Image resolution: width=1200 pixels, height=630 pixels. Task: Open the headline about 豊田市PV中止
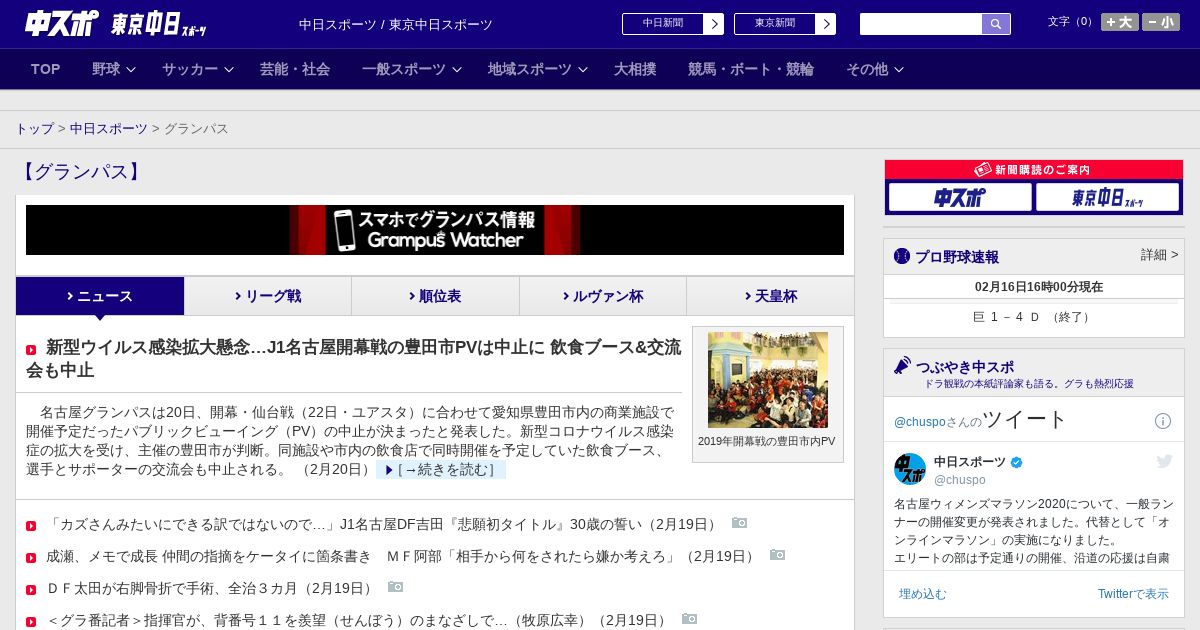tap(354, 358)
